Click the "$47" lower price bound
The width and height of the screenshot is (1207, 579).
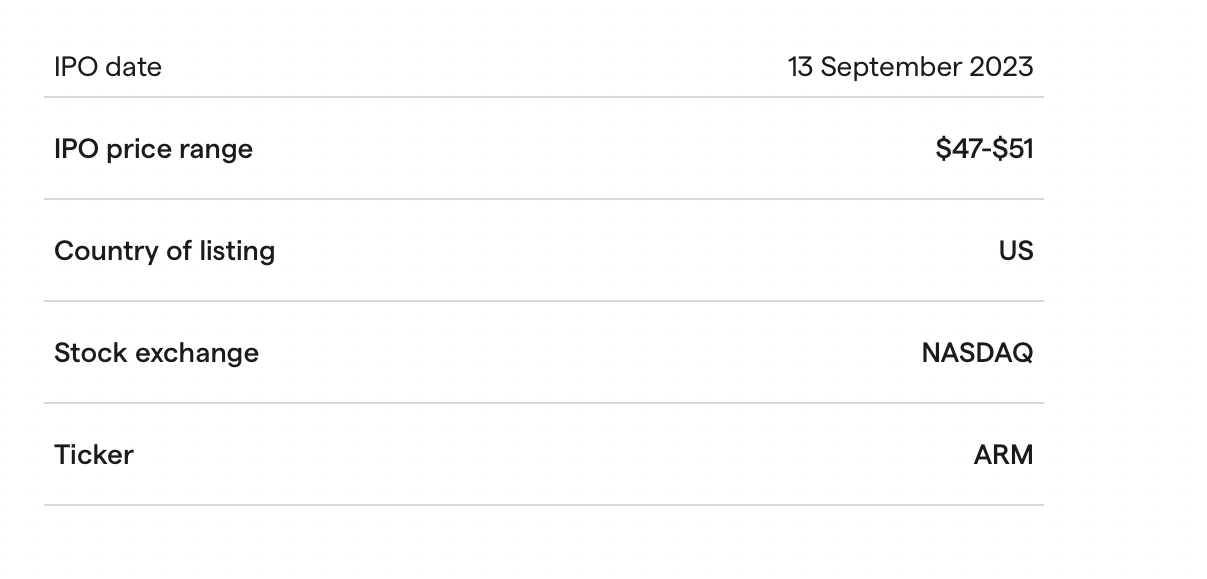958,149
